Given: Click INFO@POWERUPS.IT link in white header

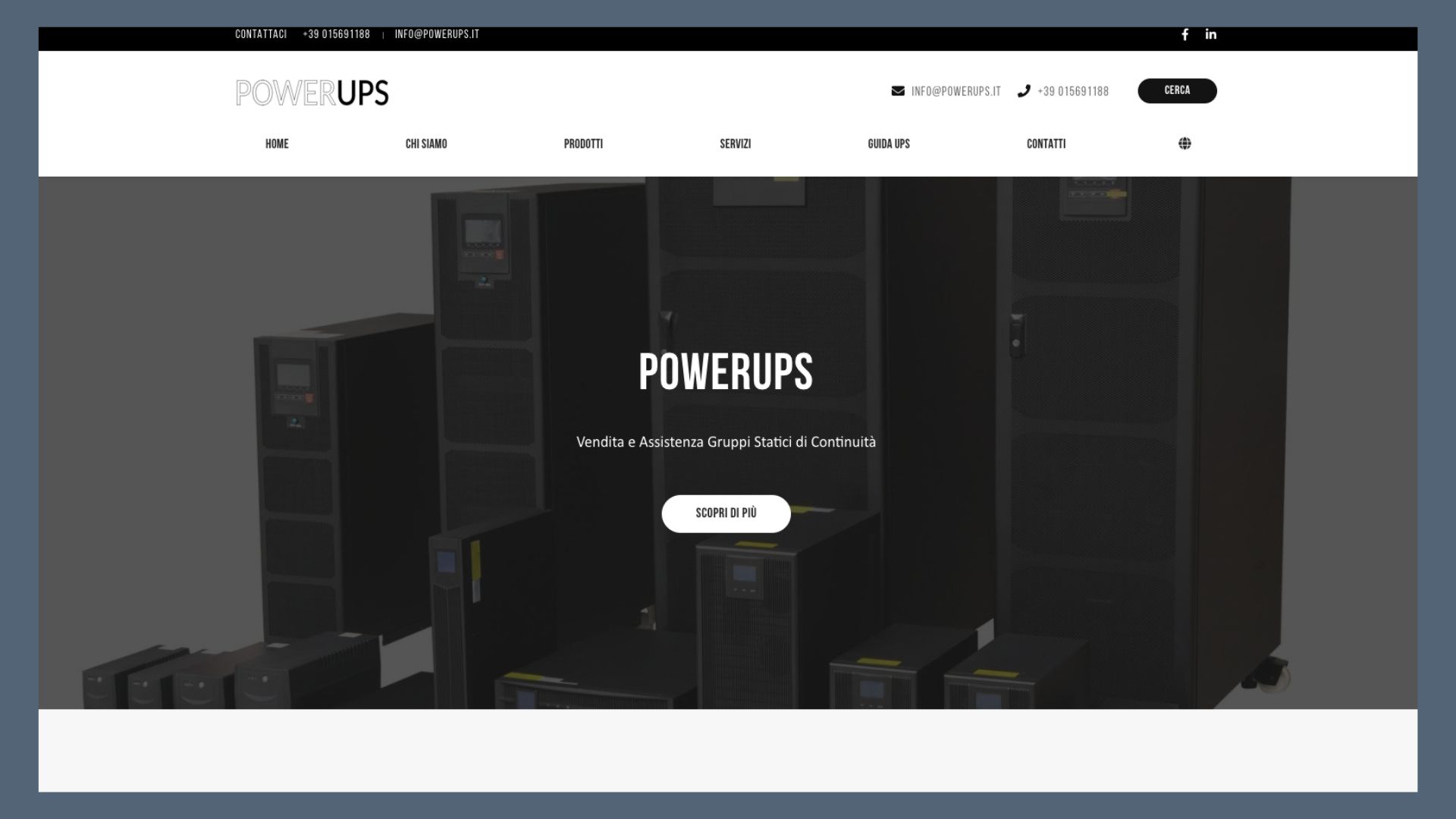Looking at the screenshot, I should pyautogui.click(x=955, y=91).
